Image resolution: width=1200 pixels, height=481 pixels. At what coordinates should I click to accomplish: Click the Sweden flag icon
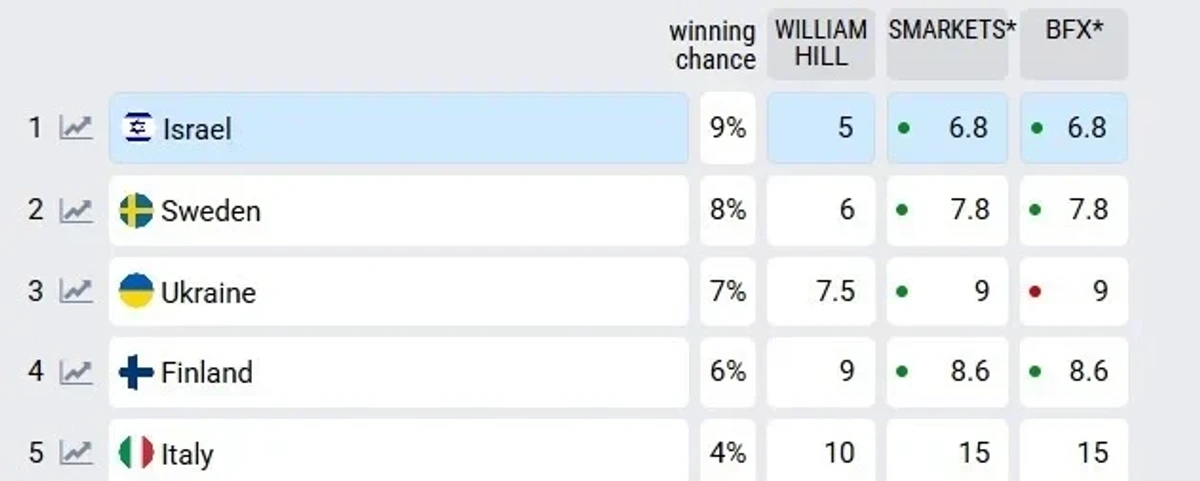tap(136, 210)
